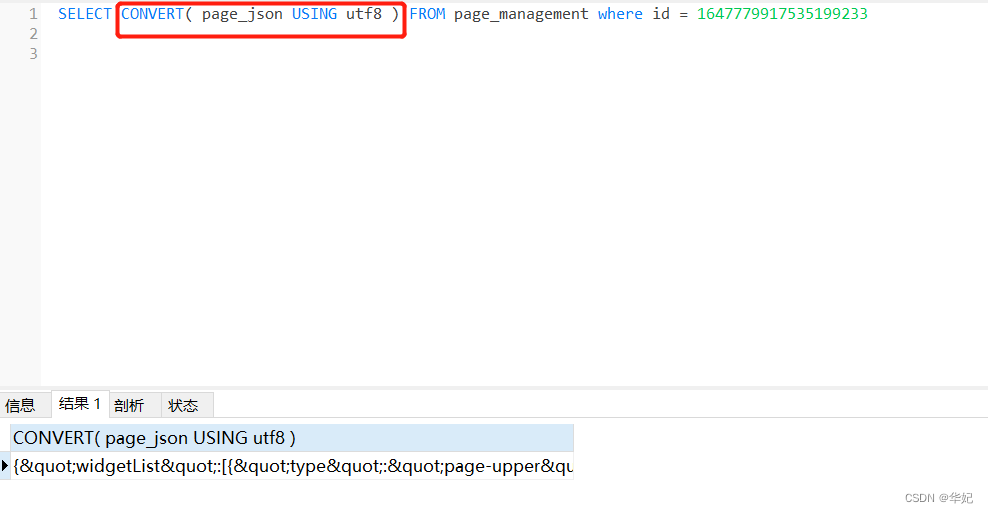Place cursor on SELECT keyword

[x=84, y=14]
